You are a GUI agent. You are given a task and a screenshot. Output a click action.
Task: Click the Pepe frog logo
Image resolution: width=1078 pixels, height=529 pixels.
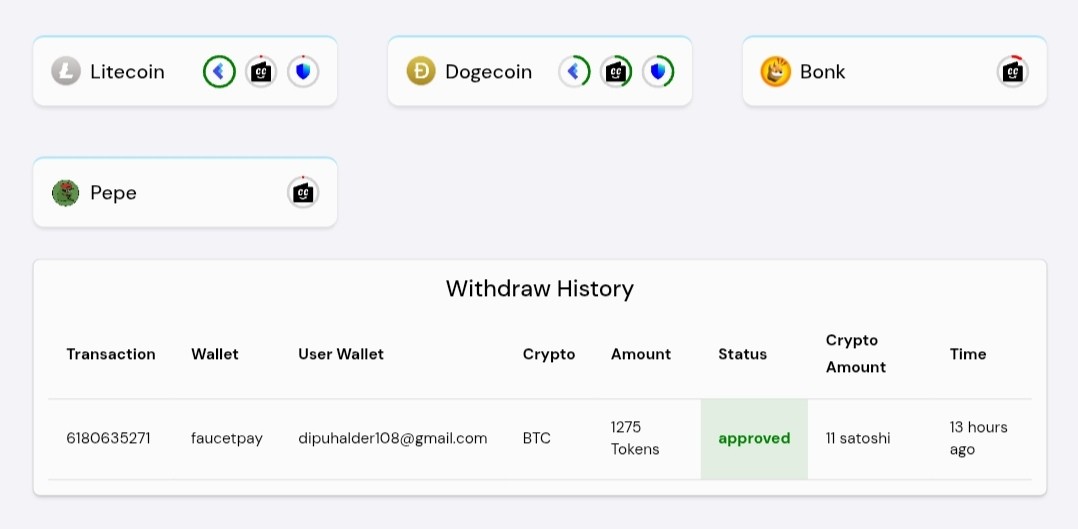point(66,193)
